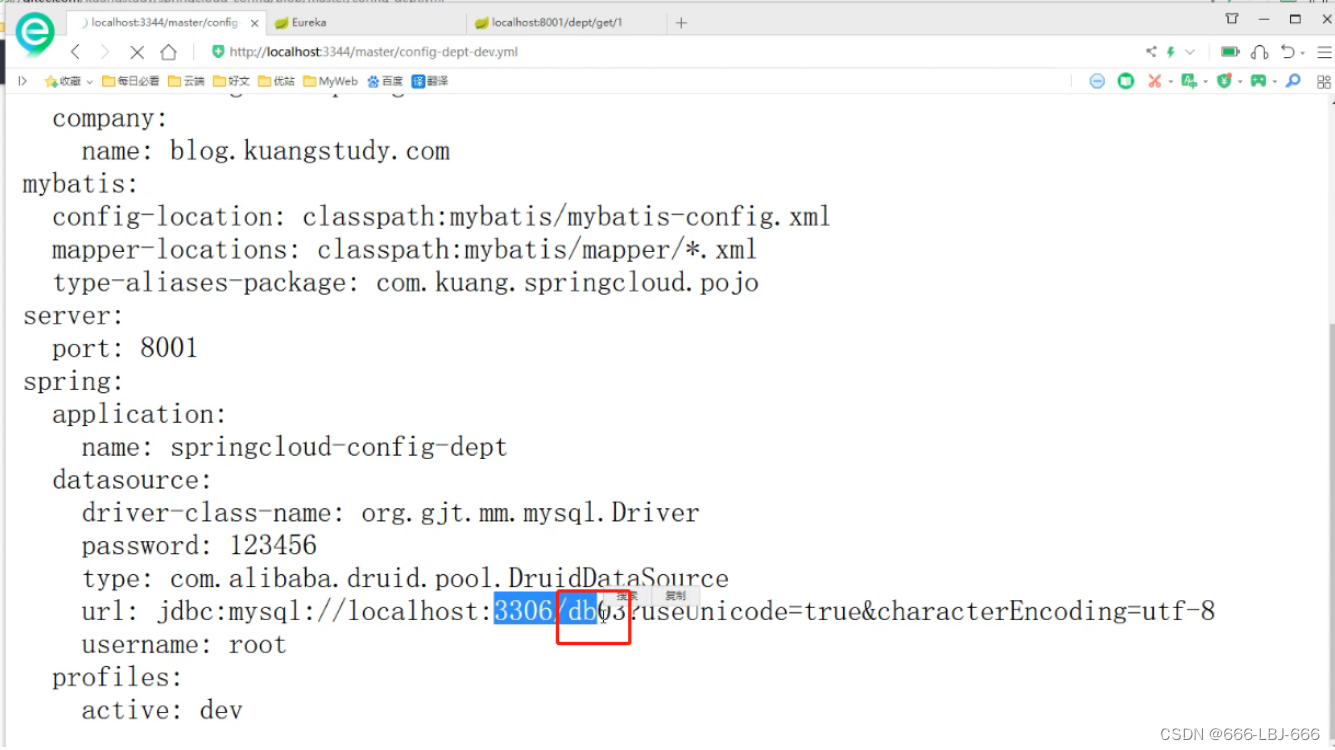Click 'com.alibaba.druid.pool.DruidDataSource' text
Viewport: 1335px width, 750px height.
tap(449, 579)
